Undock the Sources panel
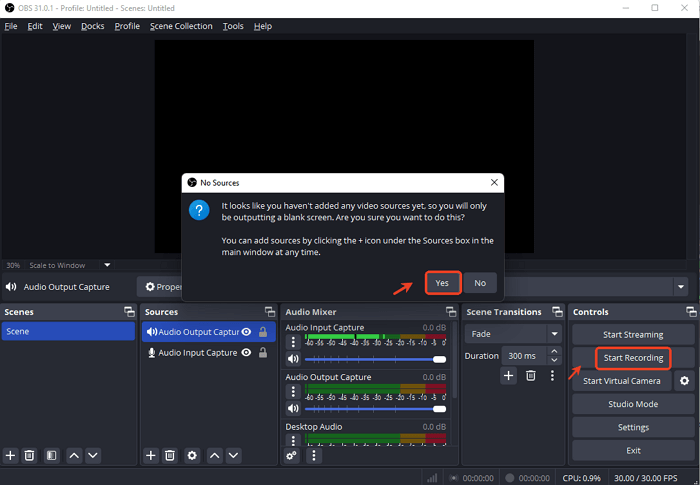 [x=270, y=312]
